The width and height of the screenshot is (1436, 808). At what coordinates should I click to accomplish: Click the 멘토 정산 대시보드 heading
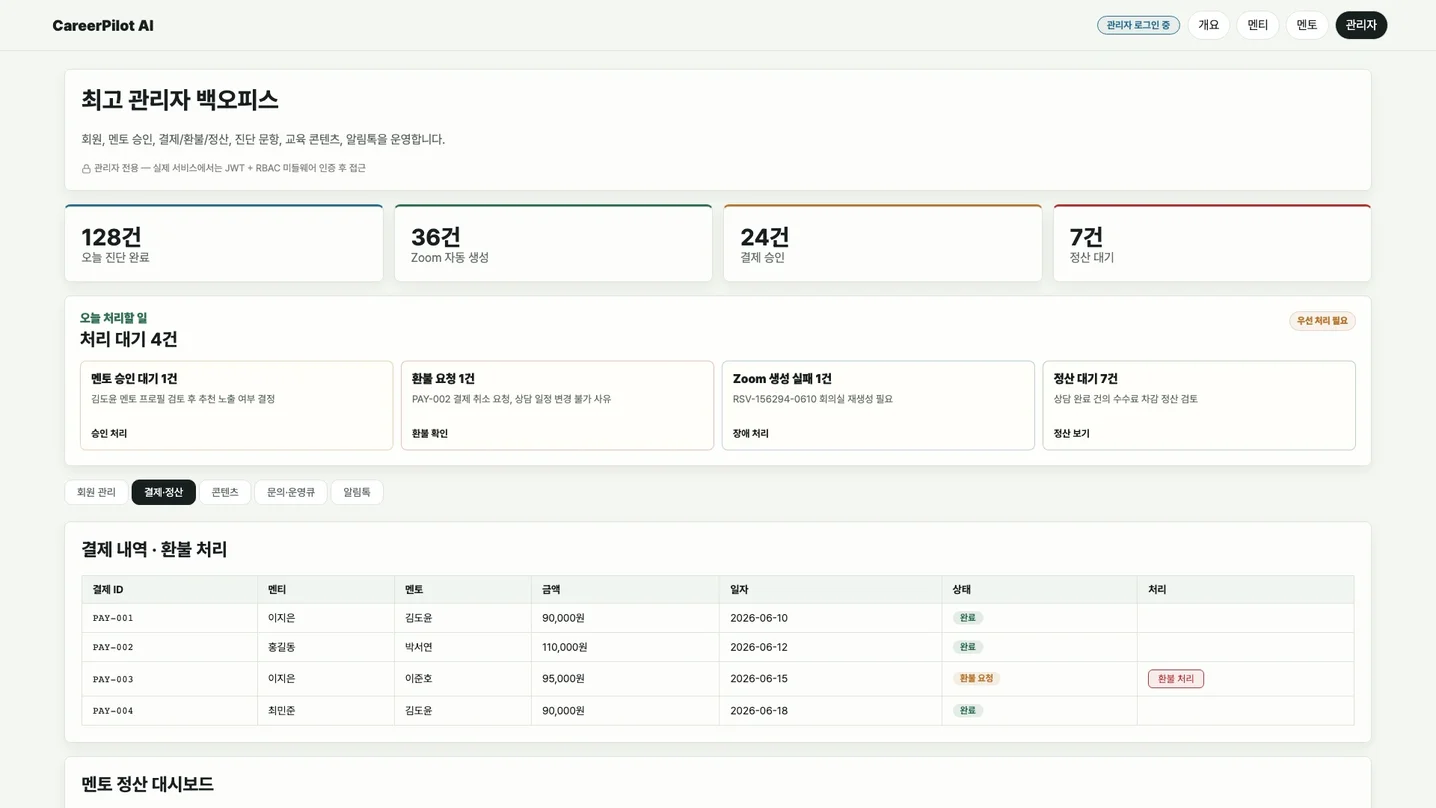click(x=147, y=784)
